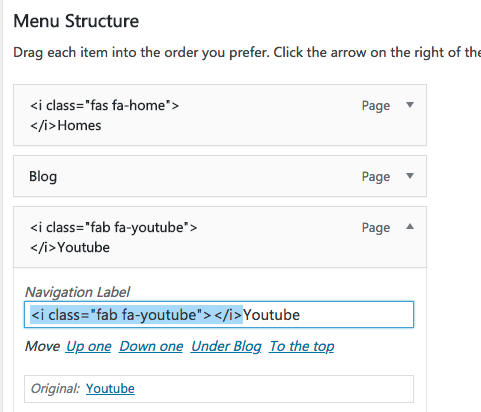This screenshot has height=412, width=481.
Task: Click the Navigation Label input field
Action: (x=219, y=315)
